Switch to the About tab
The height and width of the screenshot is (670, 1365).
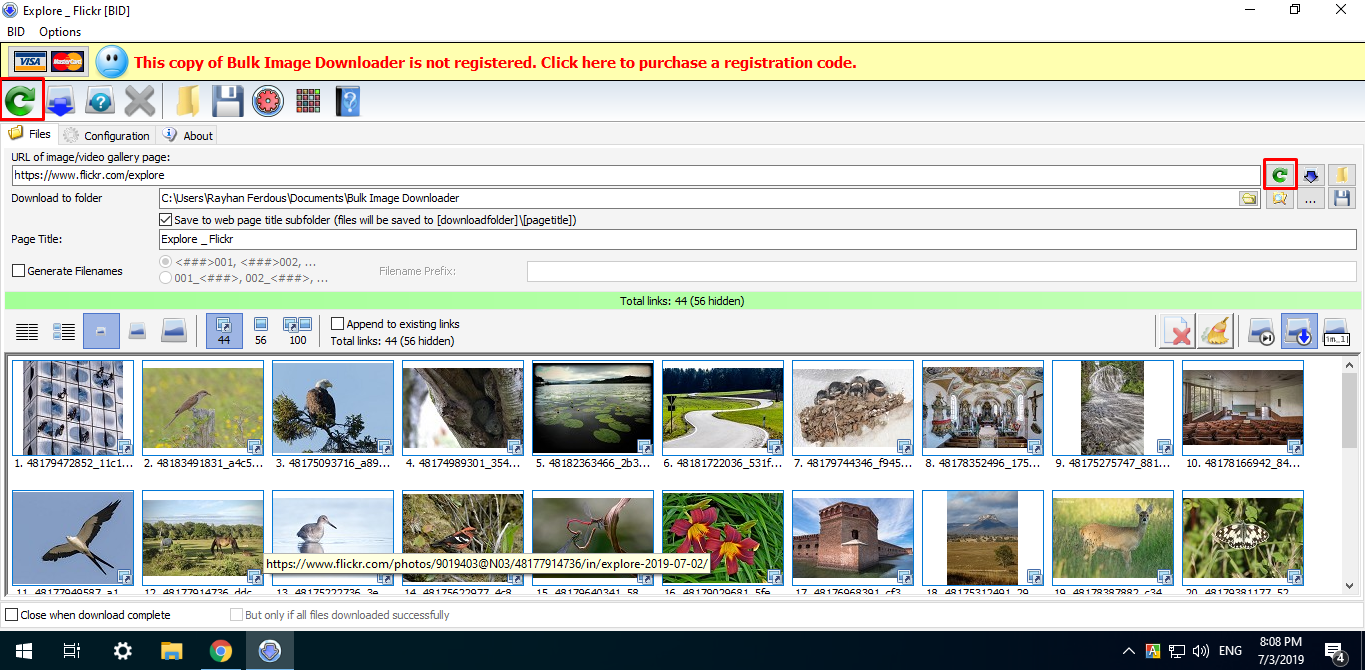pyautogui.click(x=187, y=135)
